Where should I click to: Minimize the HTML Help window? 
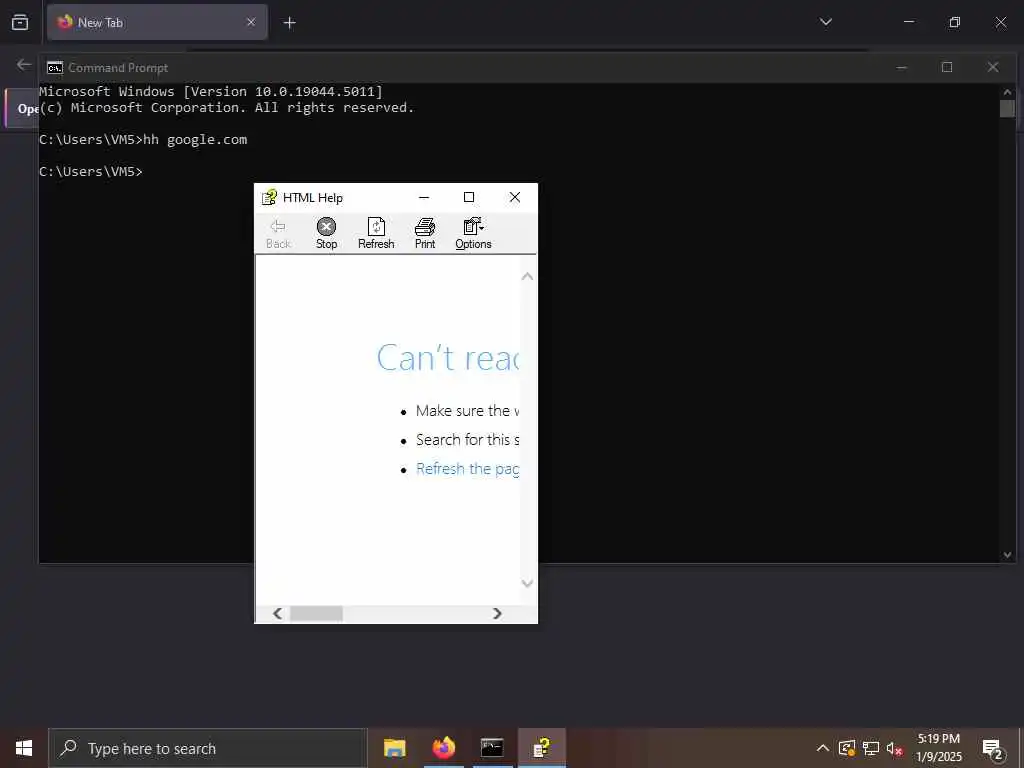[424, 197]
